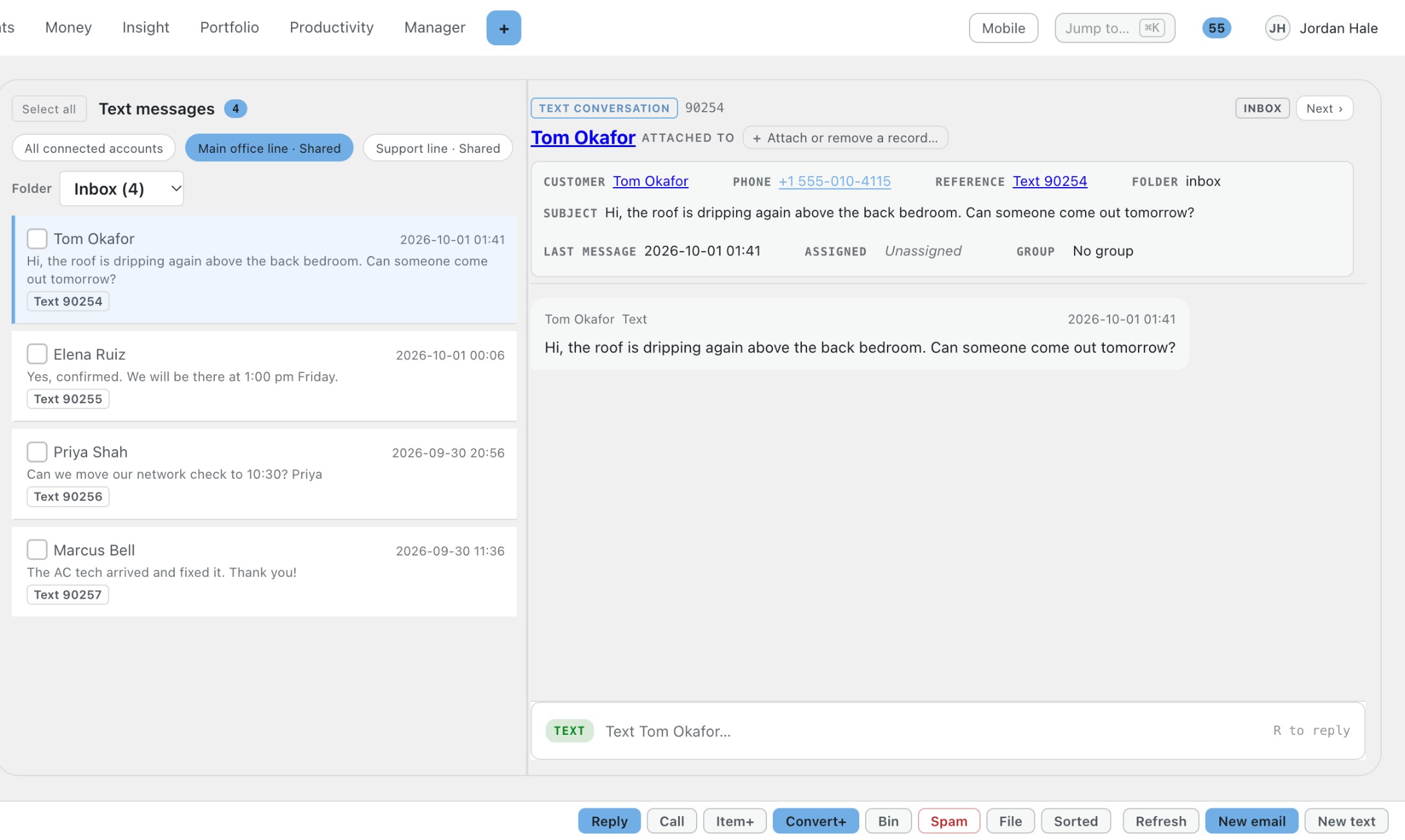This screenshot has height=840, width=1405.
Task: Mark the conversation as Spam
Action: click(x=949, y=821)
